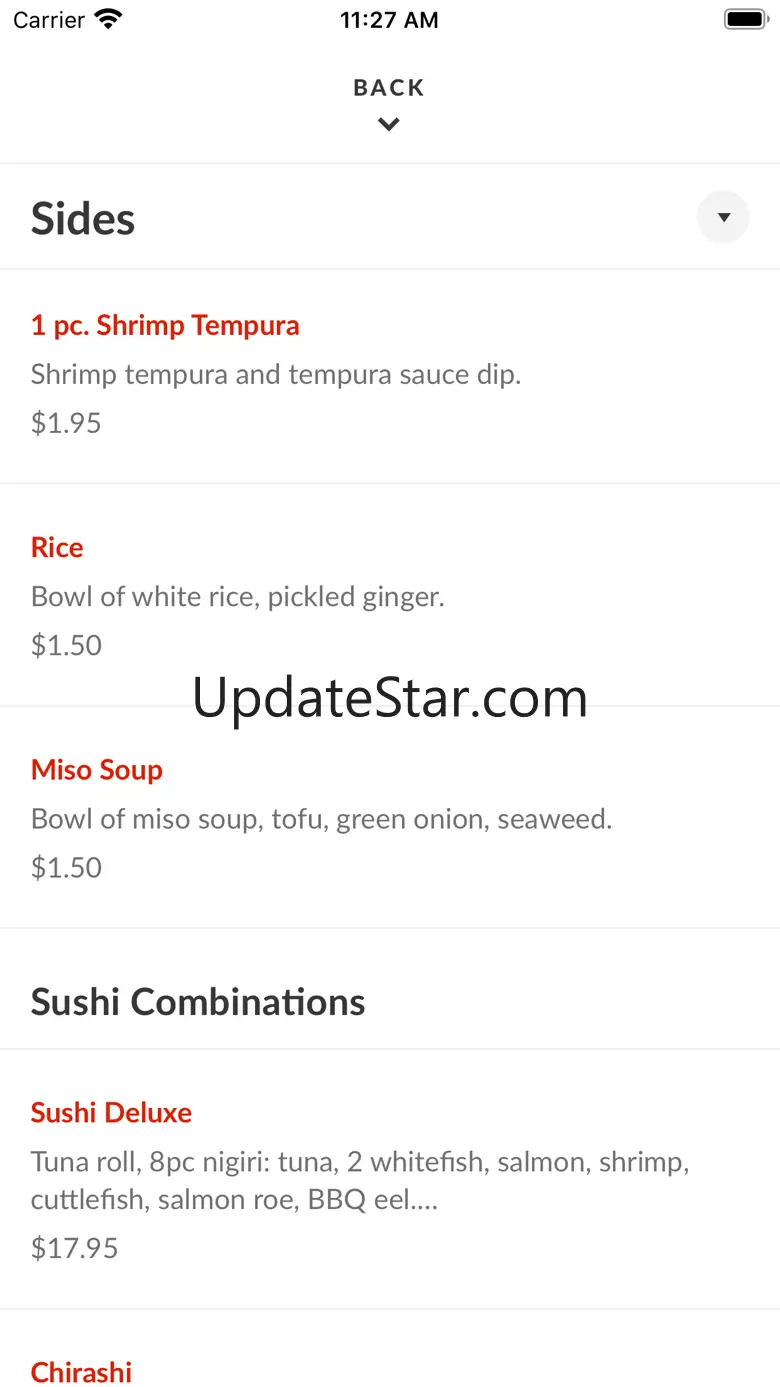Select the Sides section heading

(83, 218)
